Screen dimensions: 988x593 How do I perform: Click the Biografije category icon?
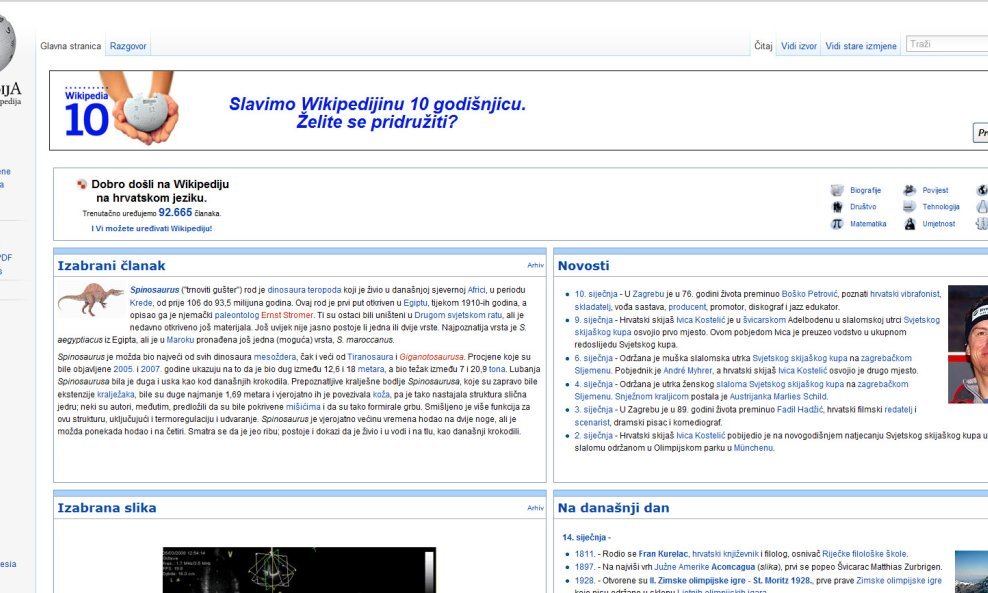pyautogui.click(x=837, y=190)
